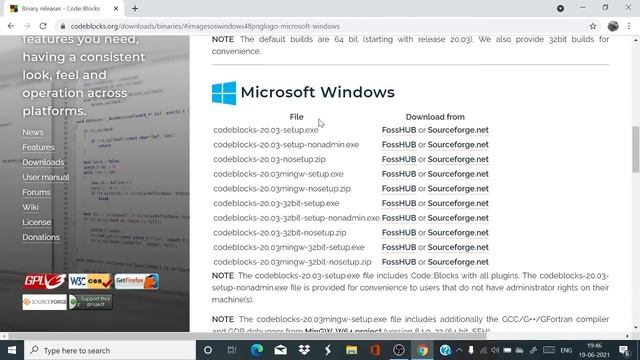Viewport: 640px width, 360px height.
Task: Select the file name codeblocks-20.03-nosetup.zip
Action: point(269,159)
